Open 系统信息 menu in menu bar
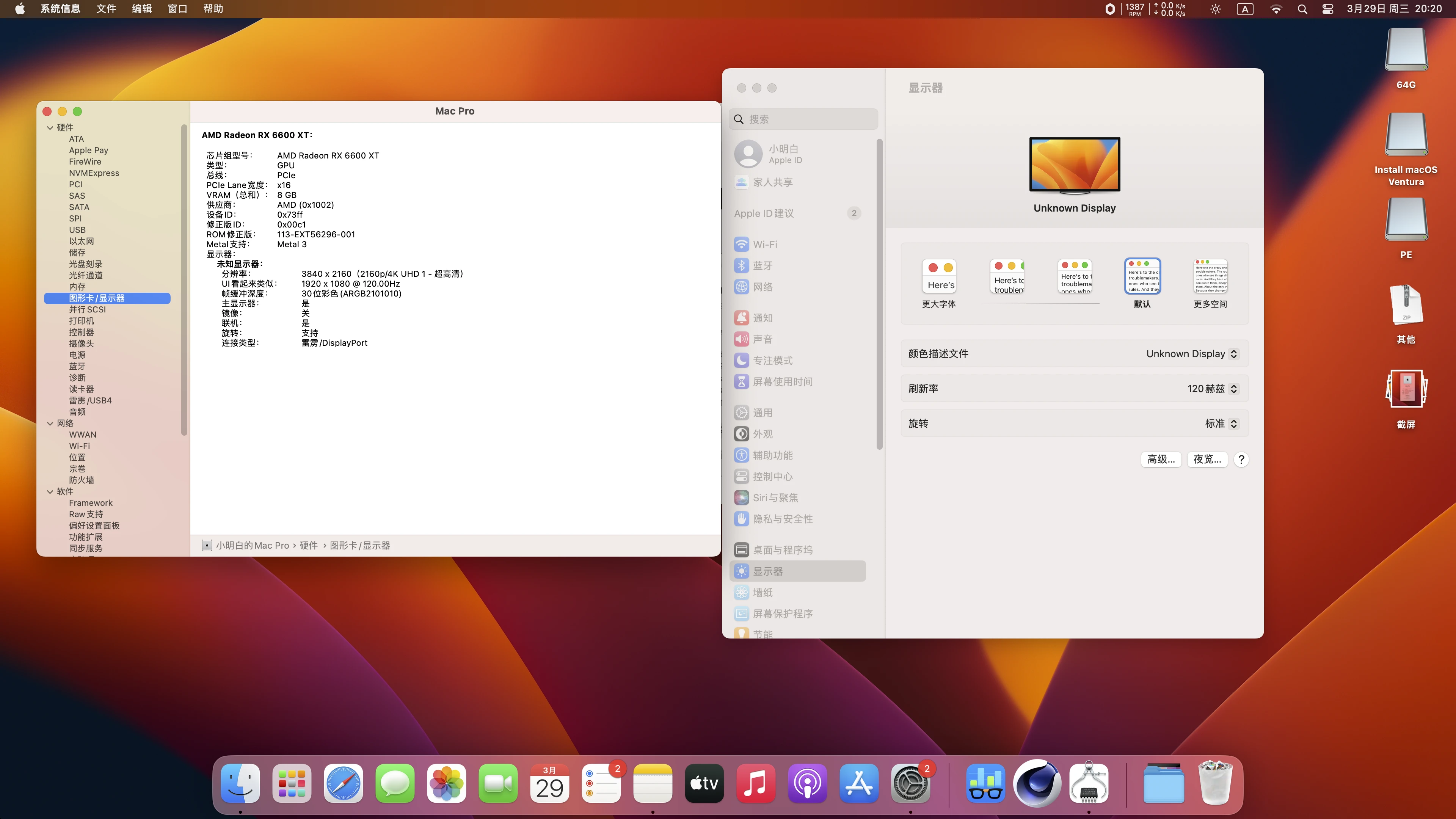 (x=60, y=9)
